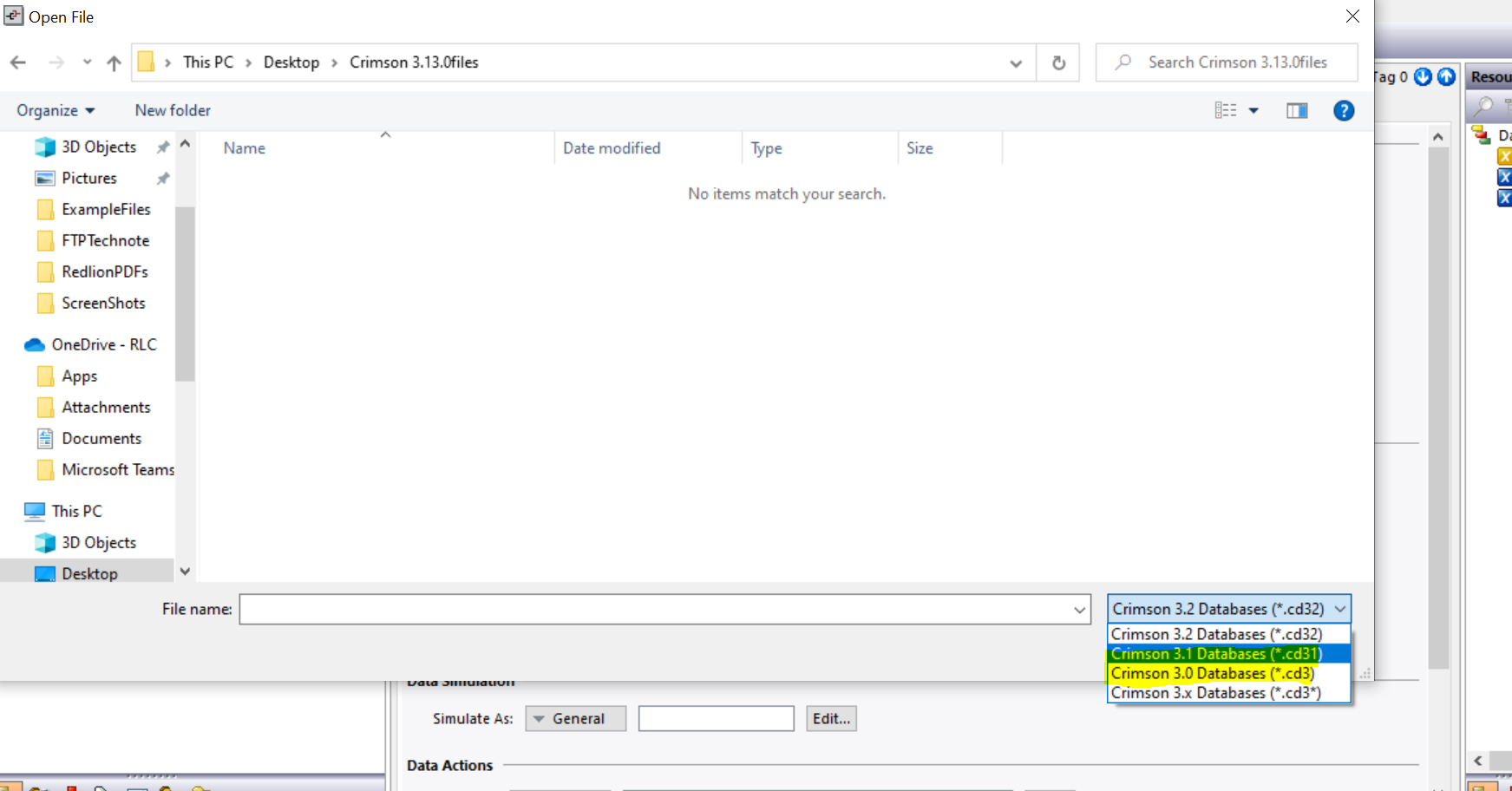Close the Open File dialog
The width and height of the screenshot is (1512, 791).
pos(1352,16)
